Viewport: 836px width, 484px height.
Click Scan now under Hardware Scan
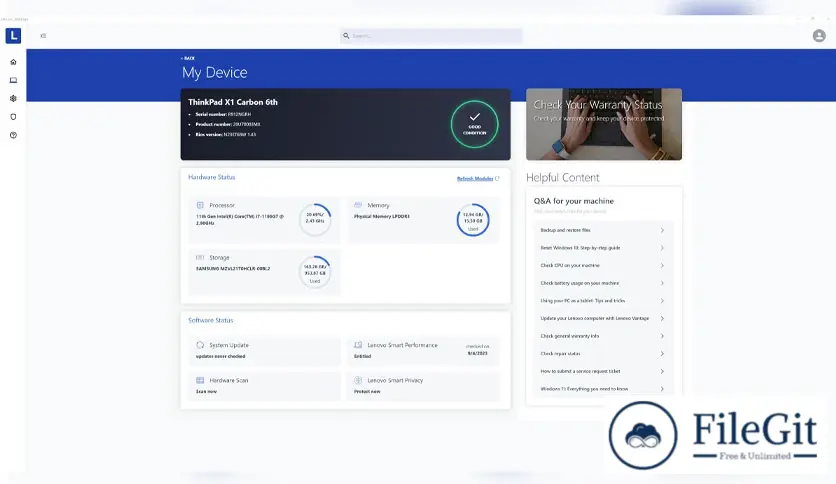click(206, 391)
